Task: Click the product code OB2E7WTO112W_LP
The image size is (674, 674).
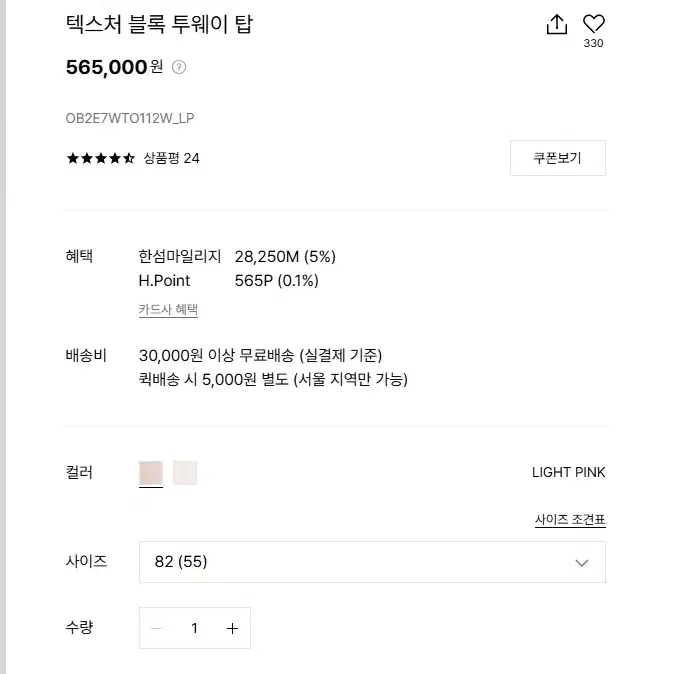Action: tap(130, 118)
